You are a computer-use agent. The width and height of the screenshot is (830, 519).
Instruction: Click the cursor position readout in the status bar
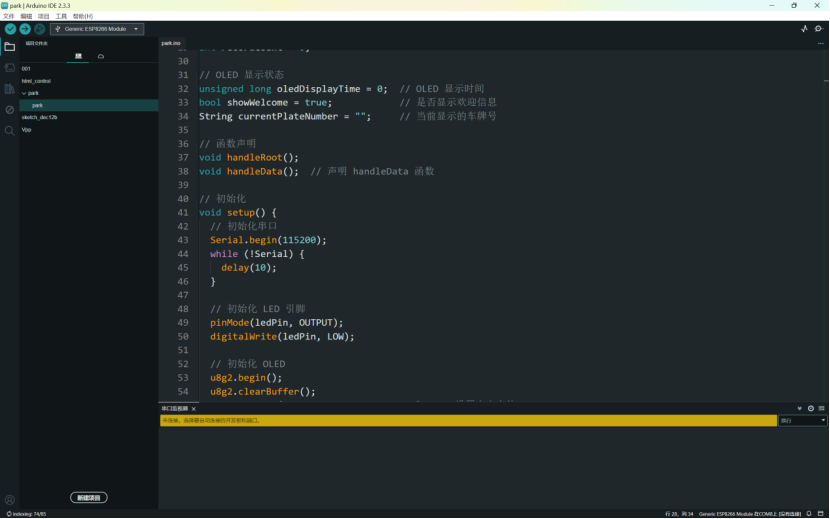pos(679,514)
